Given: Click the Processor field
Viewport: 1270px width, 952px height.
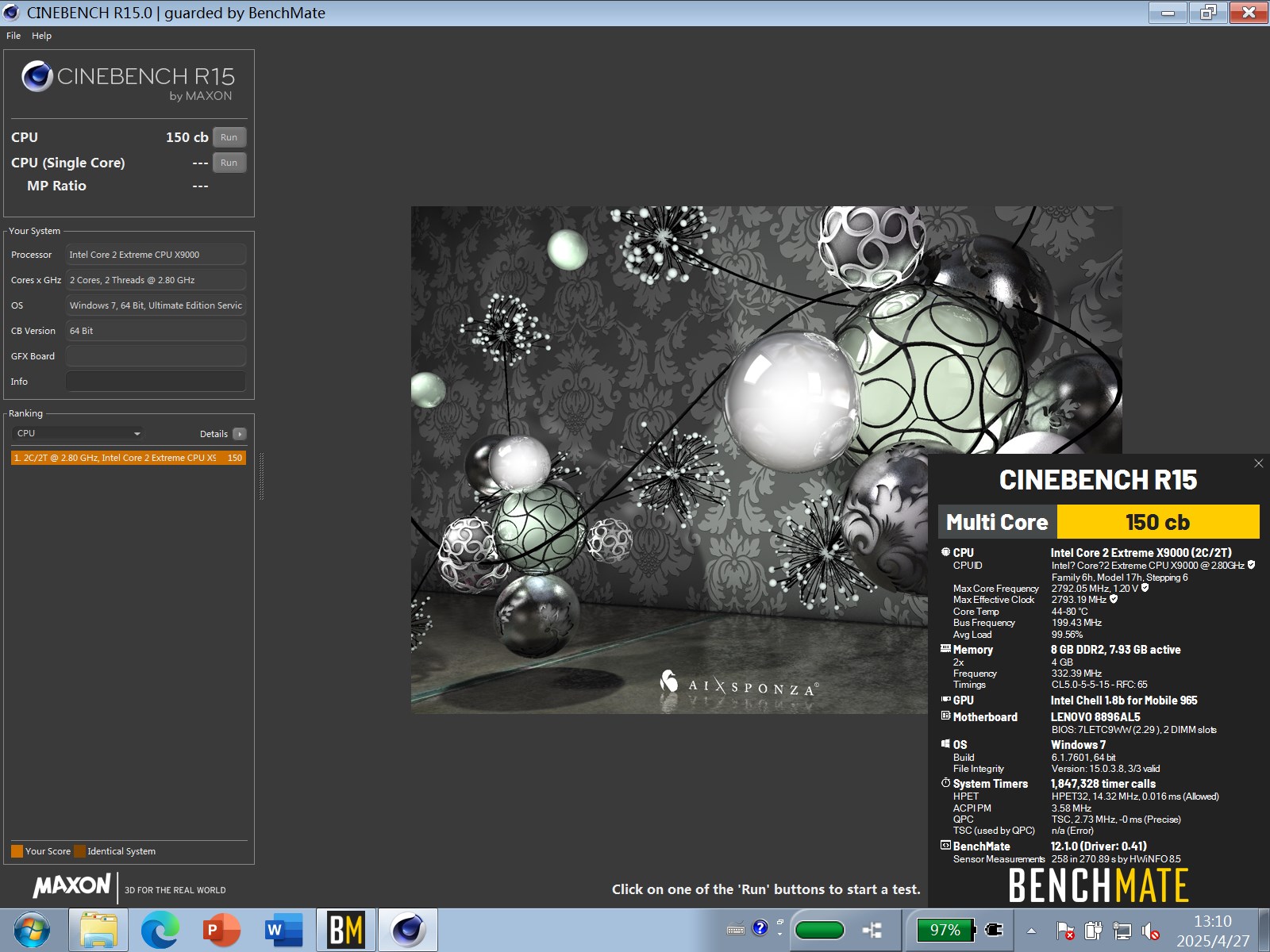Looking at the screenshot, I should click(x=156, y=255).
